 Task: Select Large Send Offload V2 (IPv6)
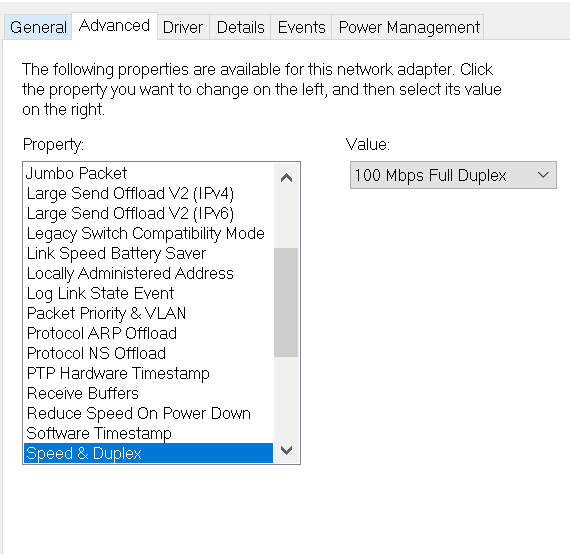click(148, 213)
